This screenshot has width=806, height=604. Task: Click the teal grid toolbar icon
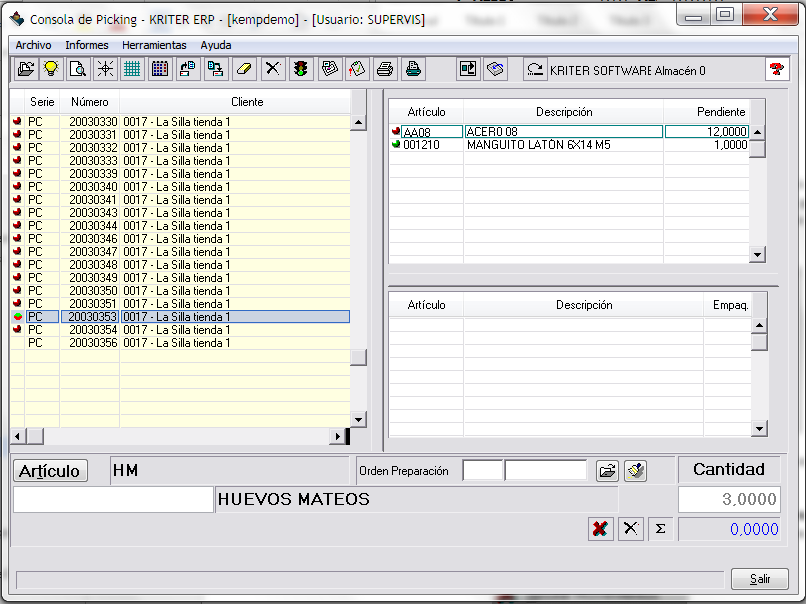132,69
